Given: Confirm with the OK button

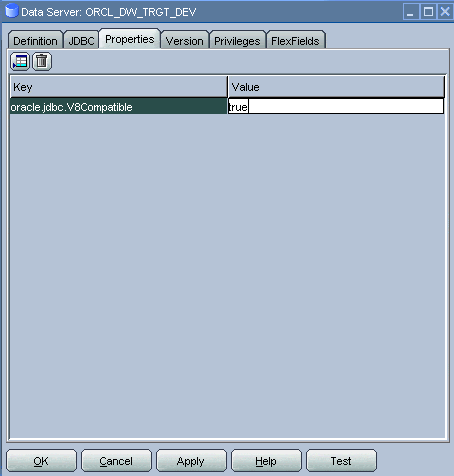Looking at the screenshot, I should (x=41, y=461).
